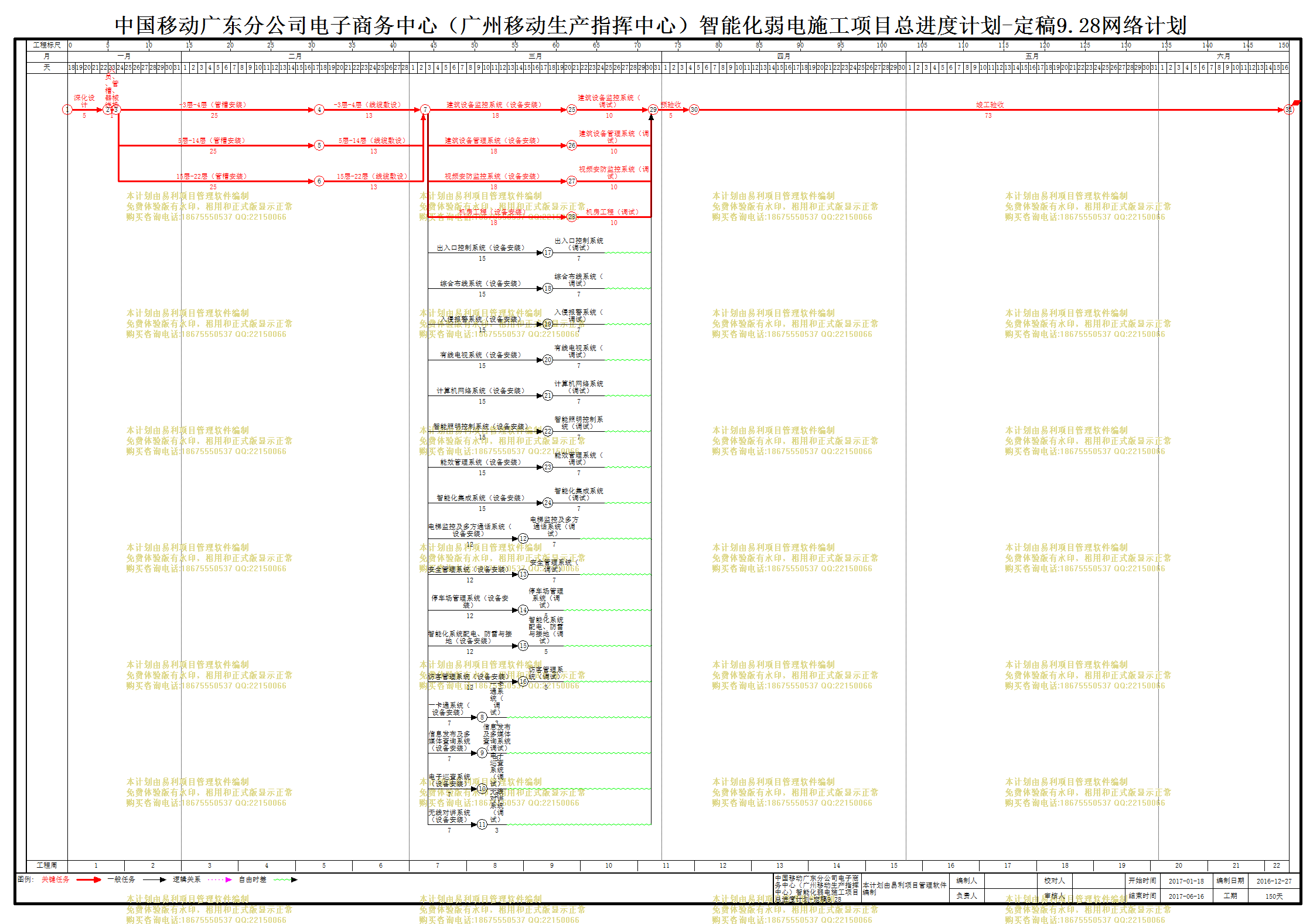The image size is (1303, 924).
Task: Click end date value 2017-06-16
Action: point(1186,896)
